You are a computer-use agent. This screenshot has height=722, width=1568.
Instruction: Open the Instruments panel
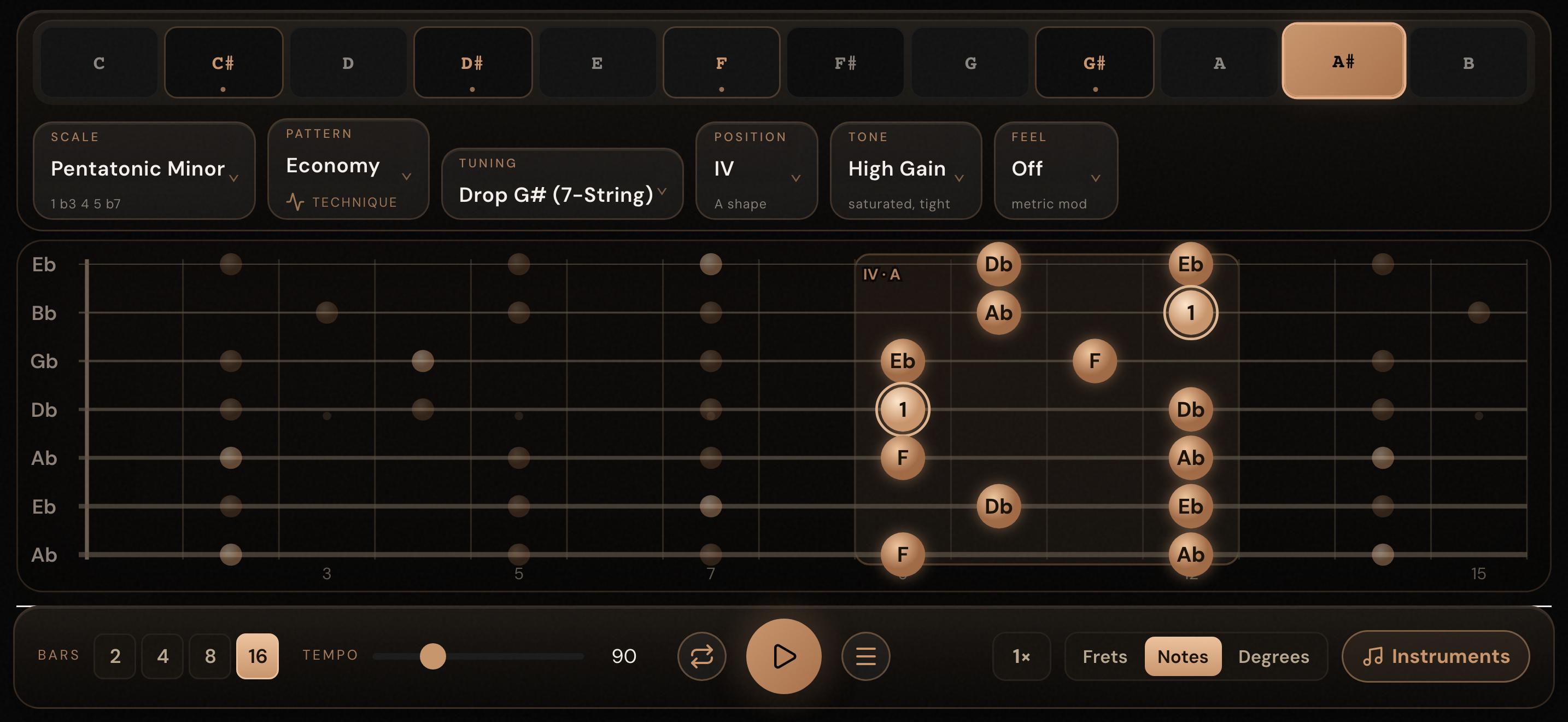(x=1435, y=656)
